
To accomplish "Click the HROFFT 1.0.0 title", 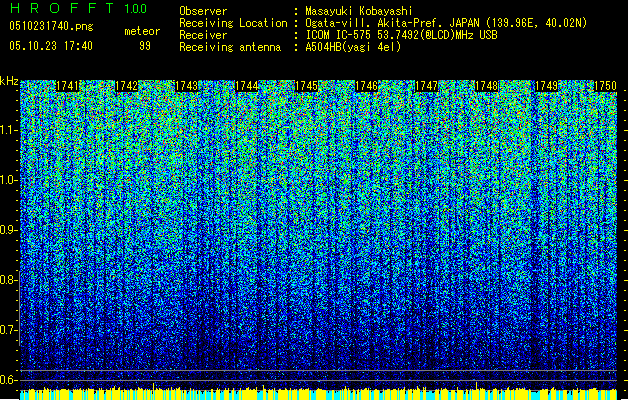I will click(78, 8).
